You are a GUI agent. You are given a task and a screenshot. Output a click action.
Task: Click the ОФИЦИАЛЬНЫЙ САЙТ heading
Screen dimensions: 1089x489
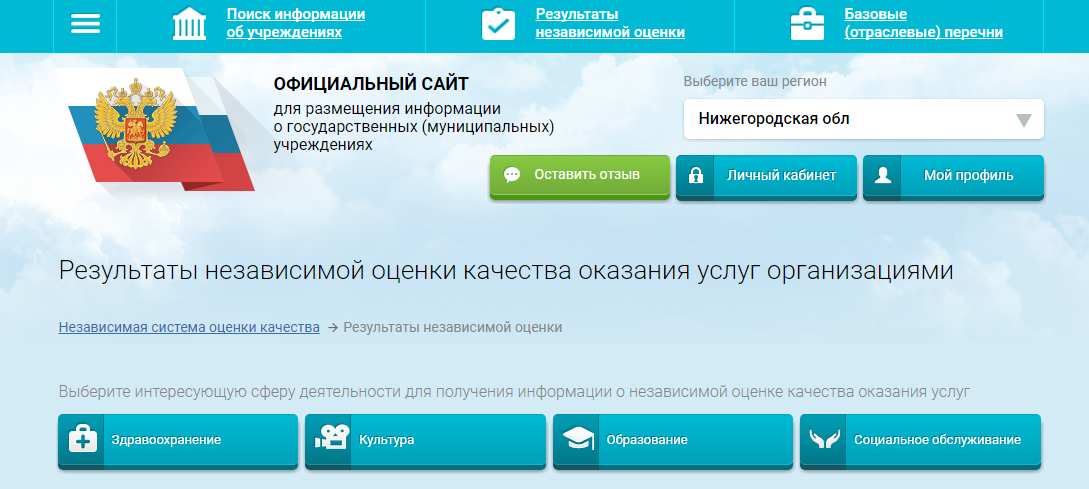[371, 84]
